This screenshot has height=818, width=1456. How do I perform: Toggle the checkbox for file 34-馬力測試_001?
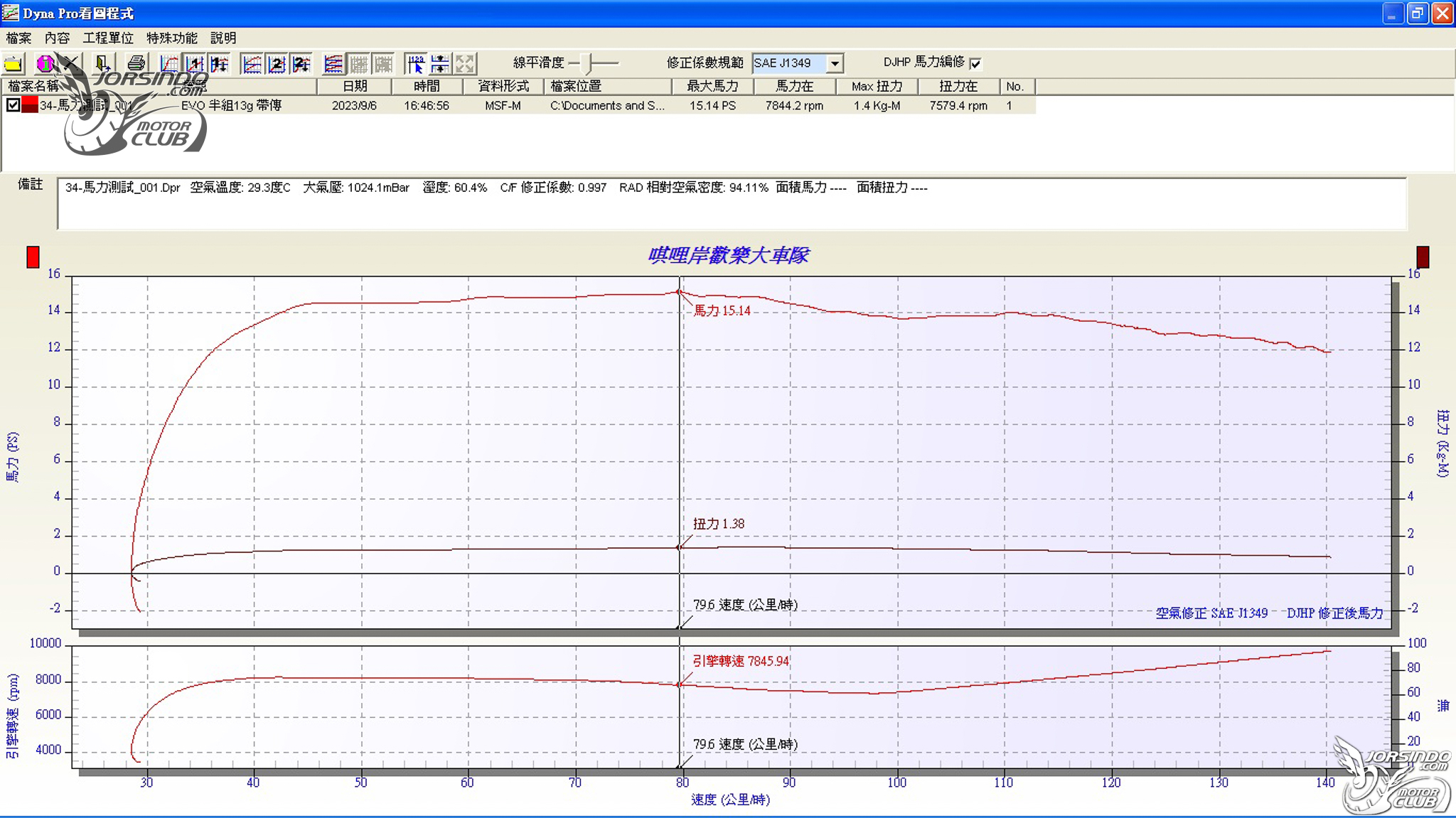pos(13,105)
